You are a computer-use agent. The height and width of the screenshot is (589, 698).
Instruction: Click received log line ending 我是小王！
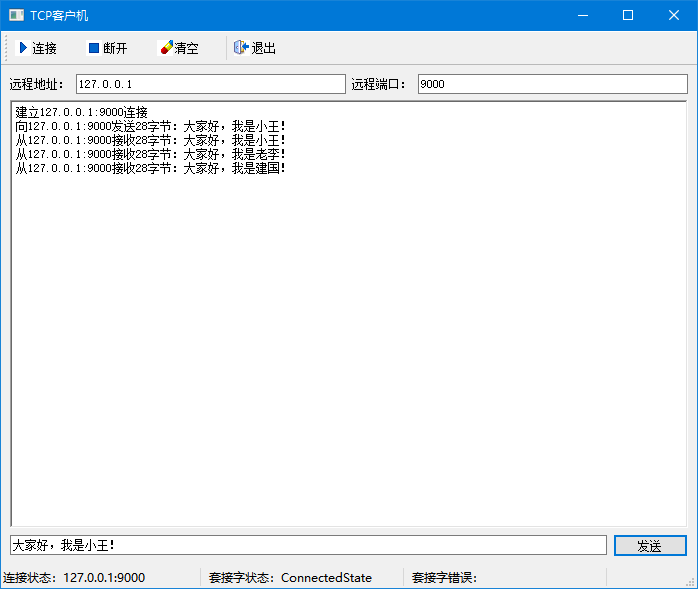(150, 140)
